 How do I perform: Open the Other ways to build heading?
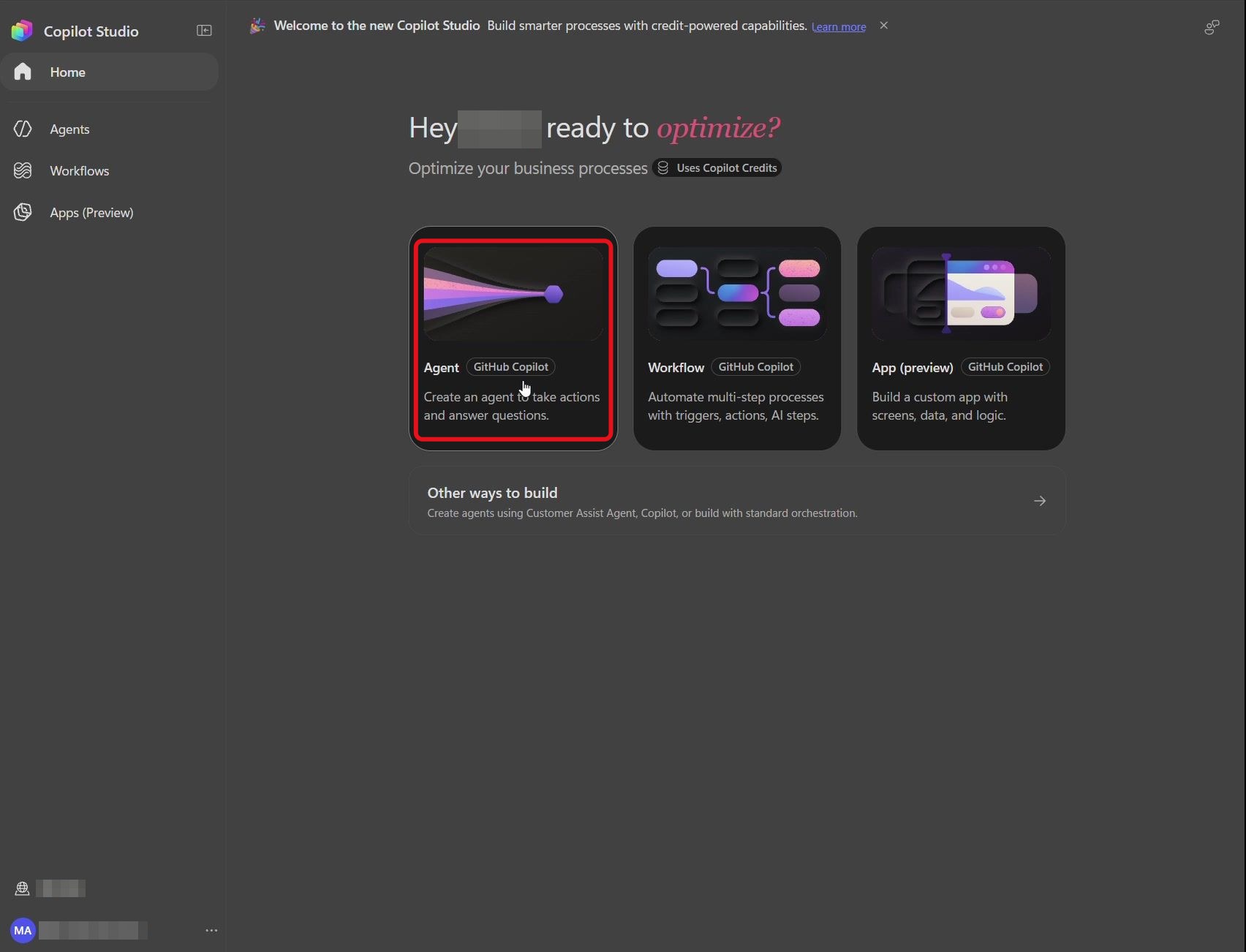[492, 493]
